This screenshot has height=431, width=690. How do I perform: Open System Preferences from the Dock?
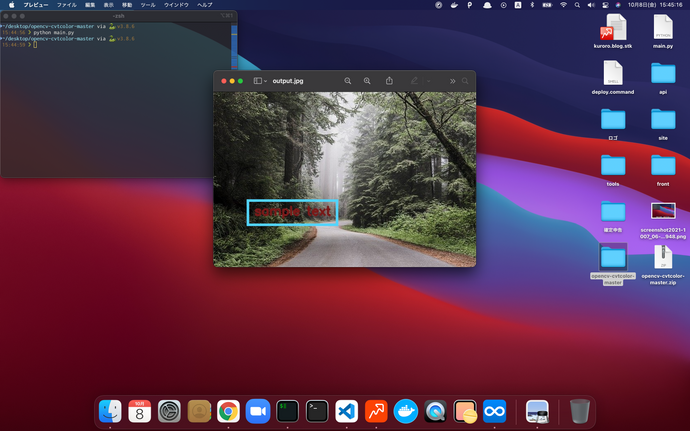[169, 411]
